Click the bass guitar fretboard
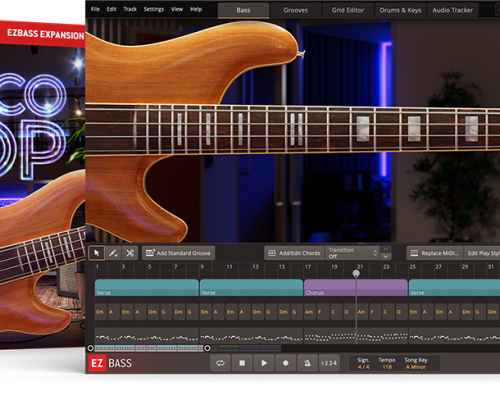The width and height of the screenshot is (500, 400). coord(293,129)
